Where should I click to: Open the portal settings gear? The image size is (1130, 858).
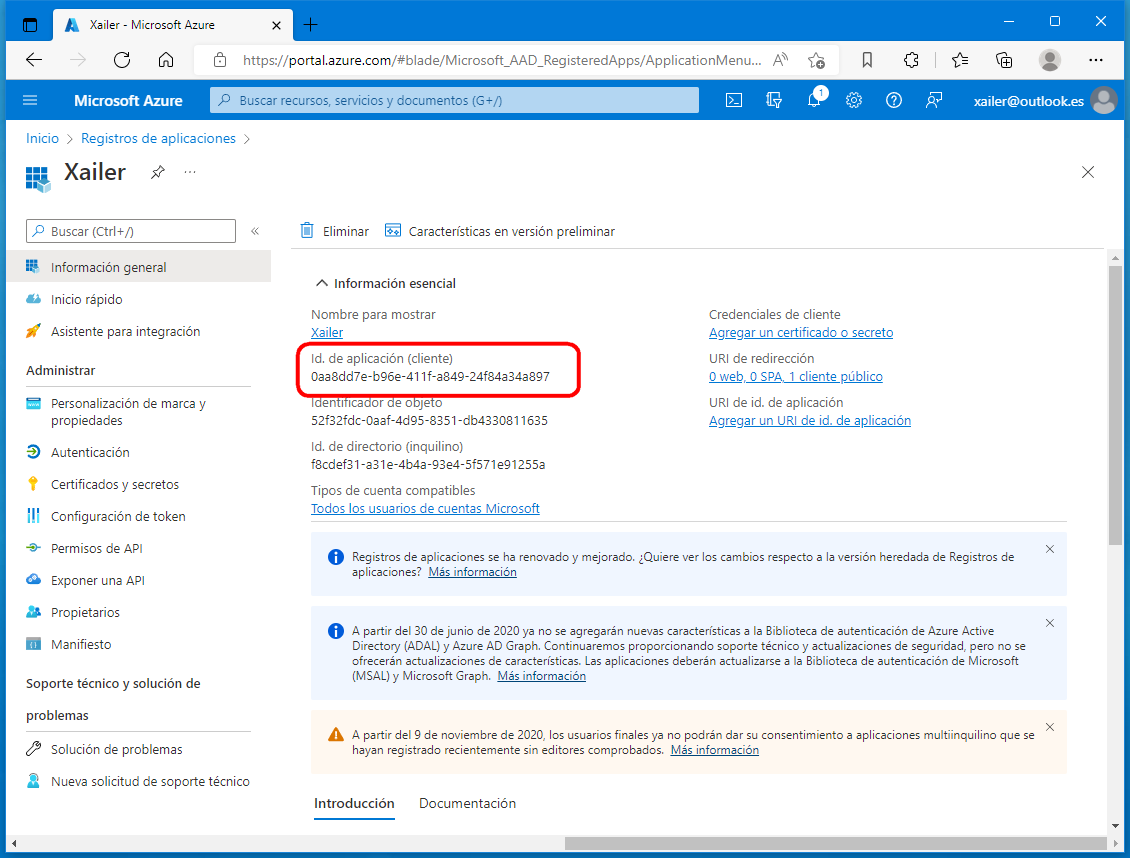pos(854,100)
